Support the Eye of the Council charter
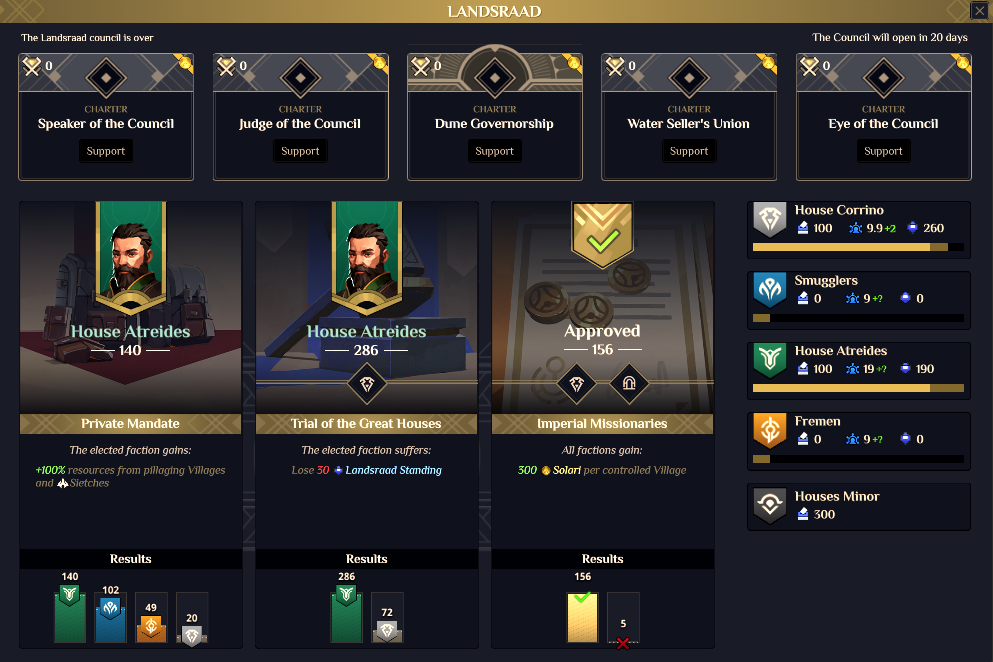The height and width of the screenshot is (662, 993). [x=883, y=151]
